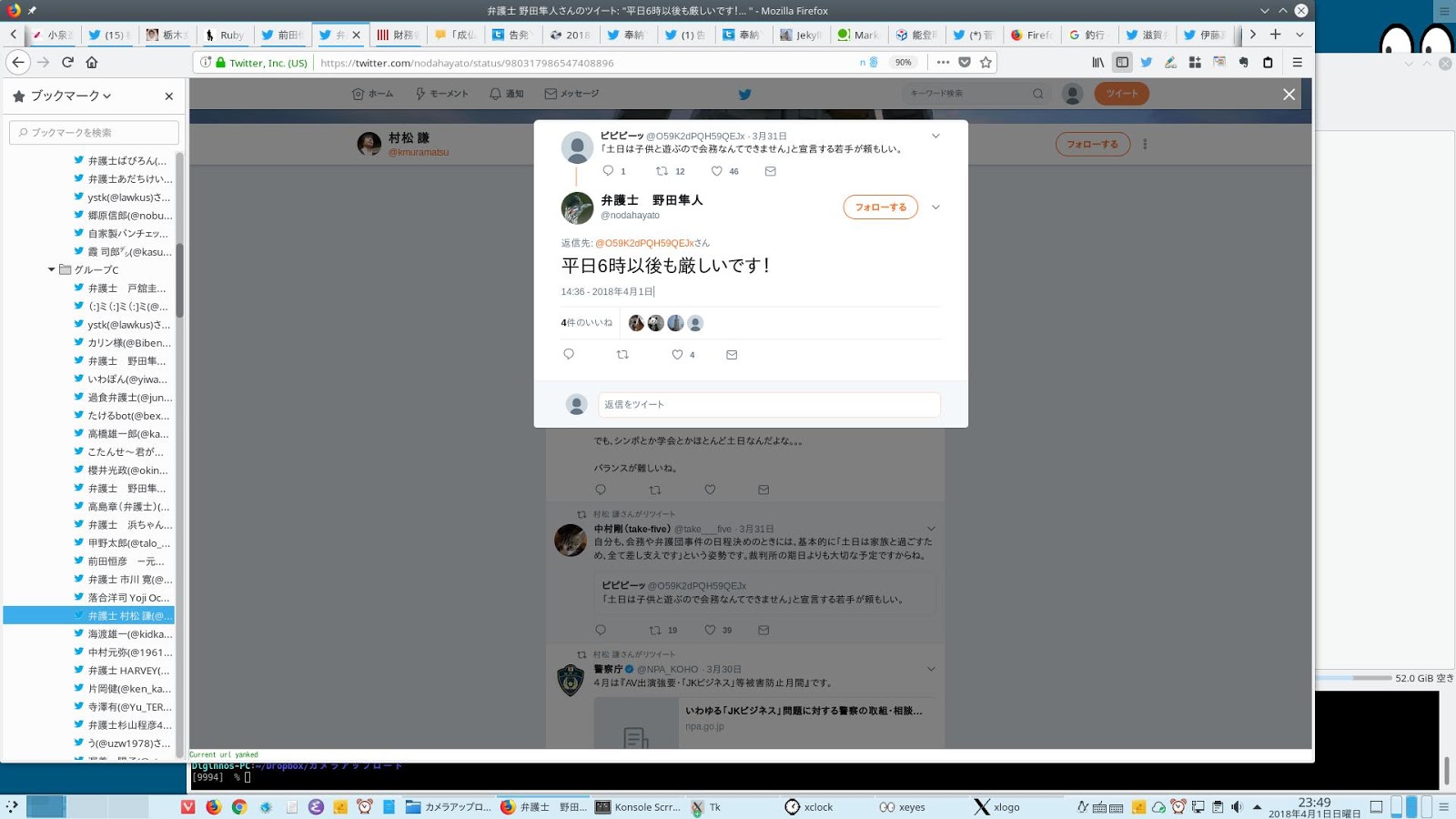This screenshot has height=819, width=1456.
Task: Click in the 返信をツイート reply field
Action: coord(769,405)
